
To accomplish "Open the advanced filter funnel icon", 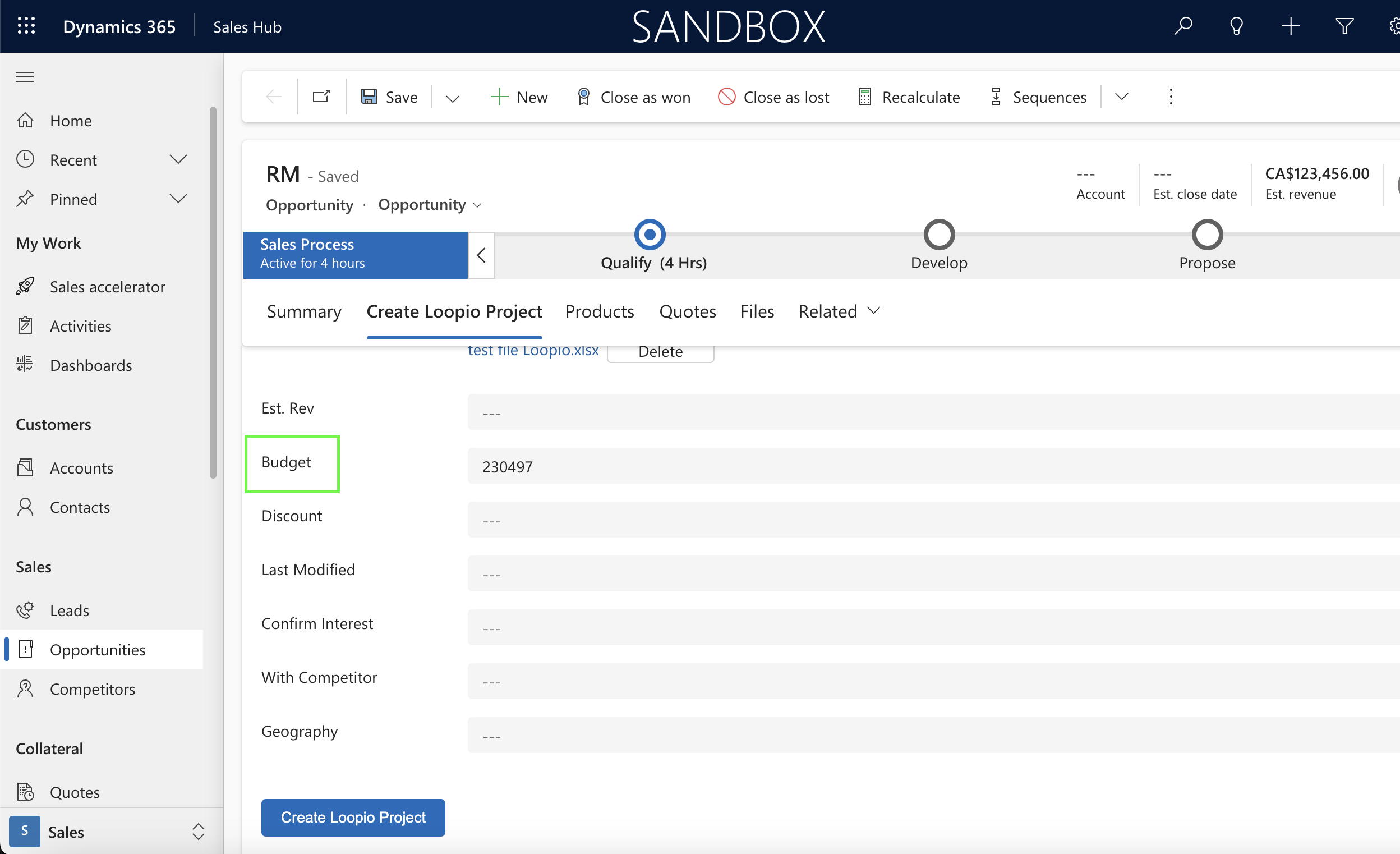I will (1344, 26).
